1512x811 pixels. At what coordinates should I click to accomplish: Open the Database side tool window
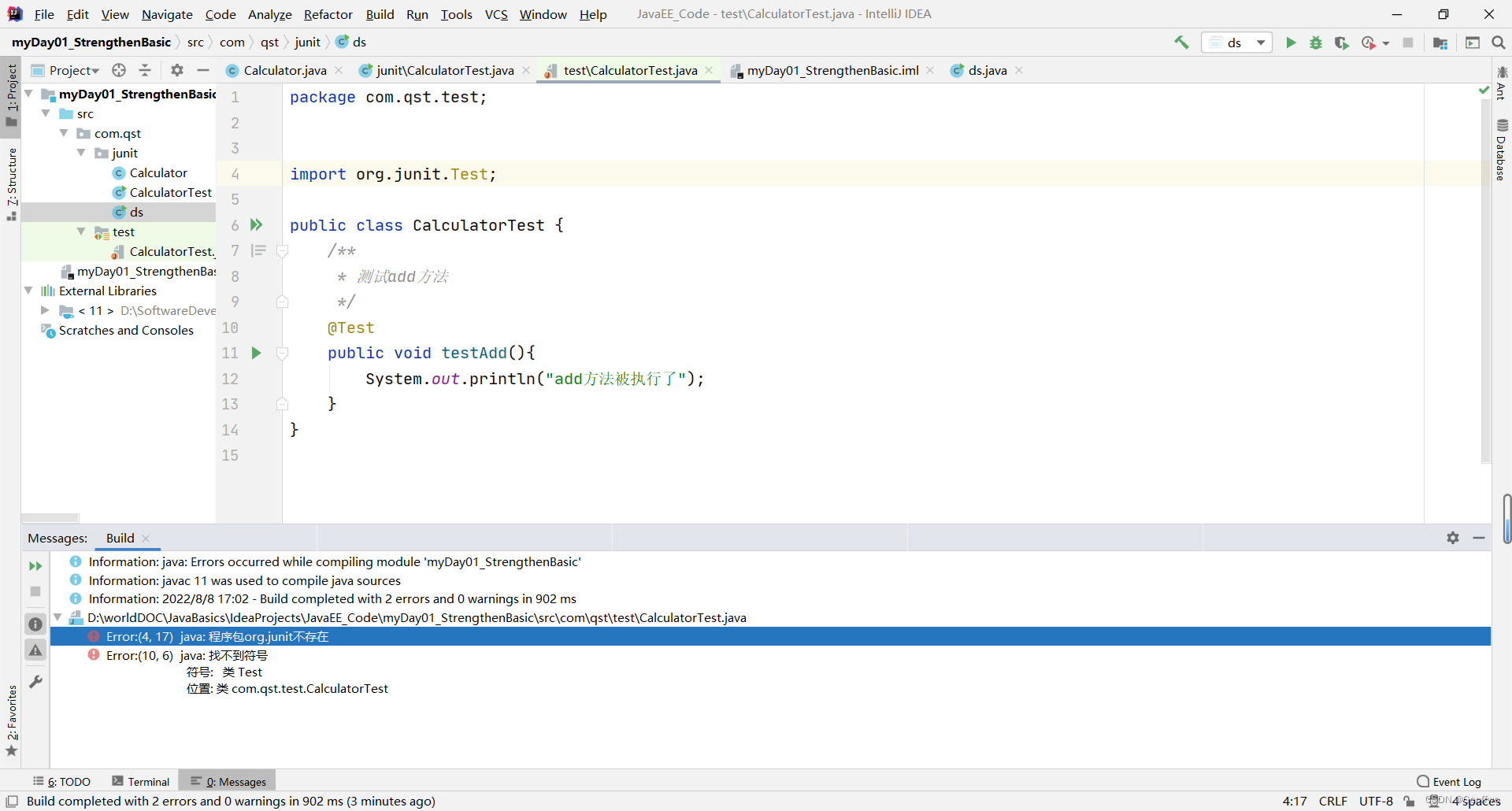point(1502,150)
